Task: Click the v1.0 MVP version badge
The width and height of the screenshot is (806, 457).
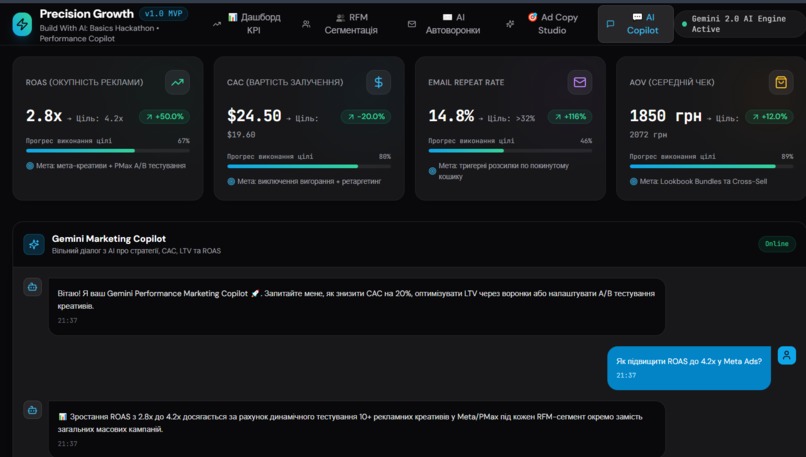Action: pos(163,13)
